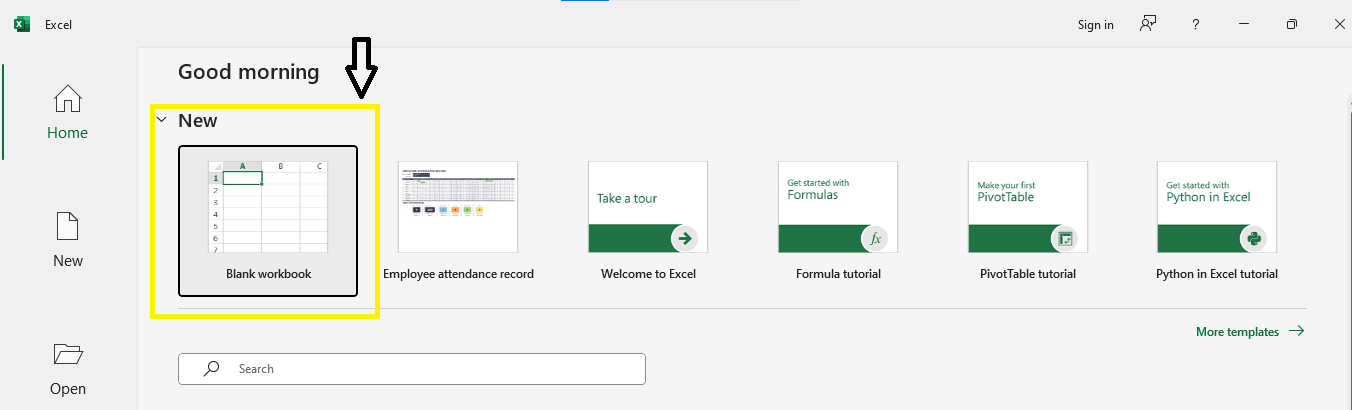Click the fx icon on the Formulas card
1352x410 pixels.
coord(875,238)
